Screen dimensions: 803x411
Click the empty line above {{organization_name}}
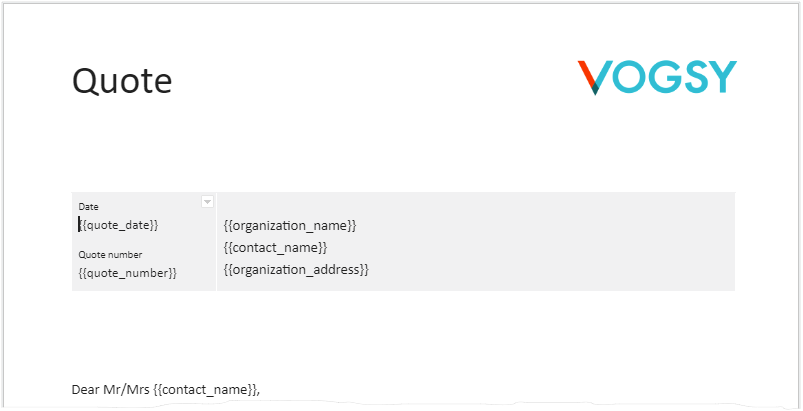[476, 205]
